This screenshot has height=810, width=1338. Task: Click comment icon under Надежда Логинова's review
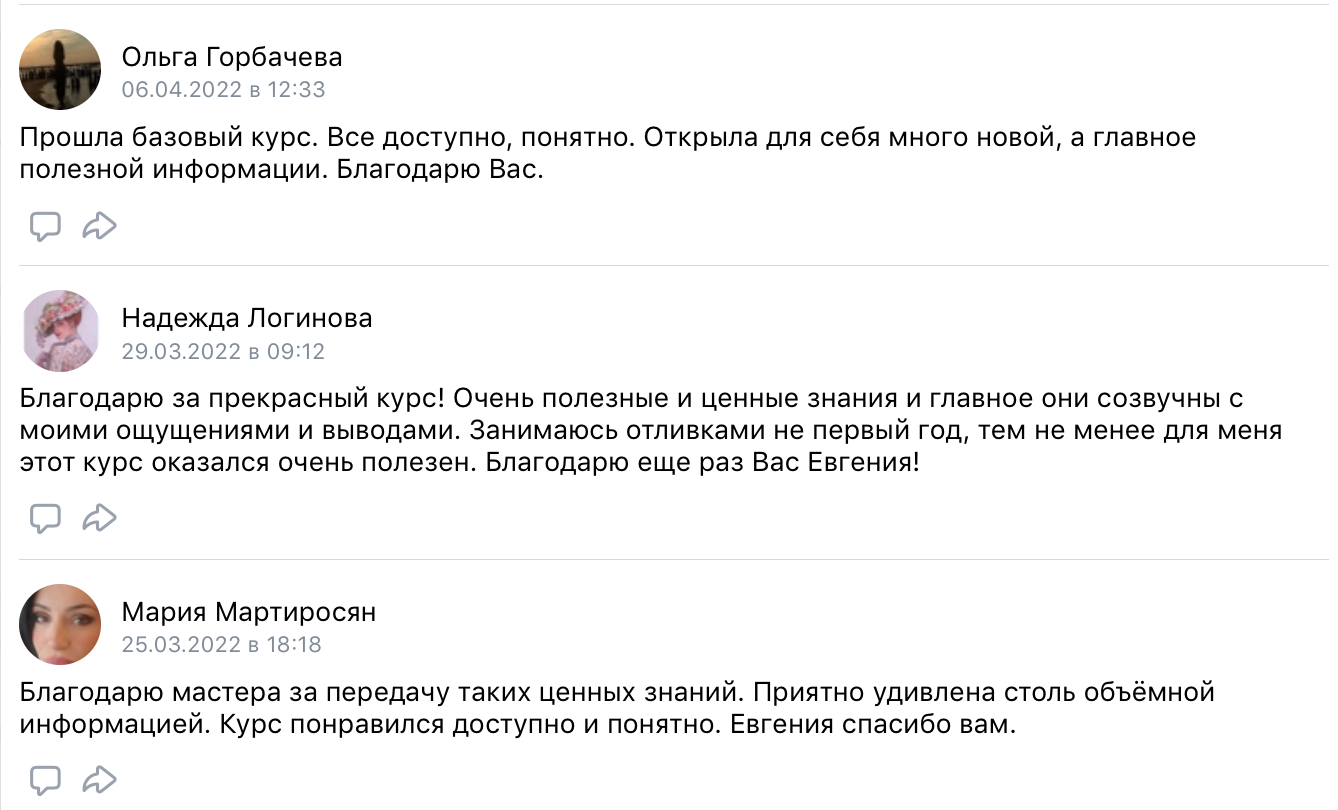(45, 518)
